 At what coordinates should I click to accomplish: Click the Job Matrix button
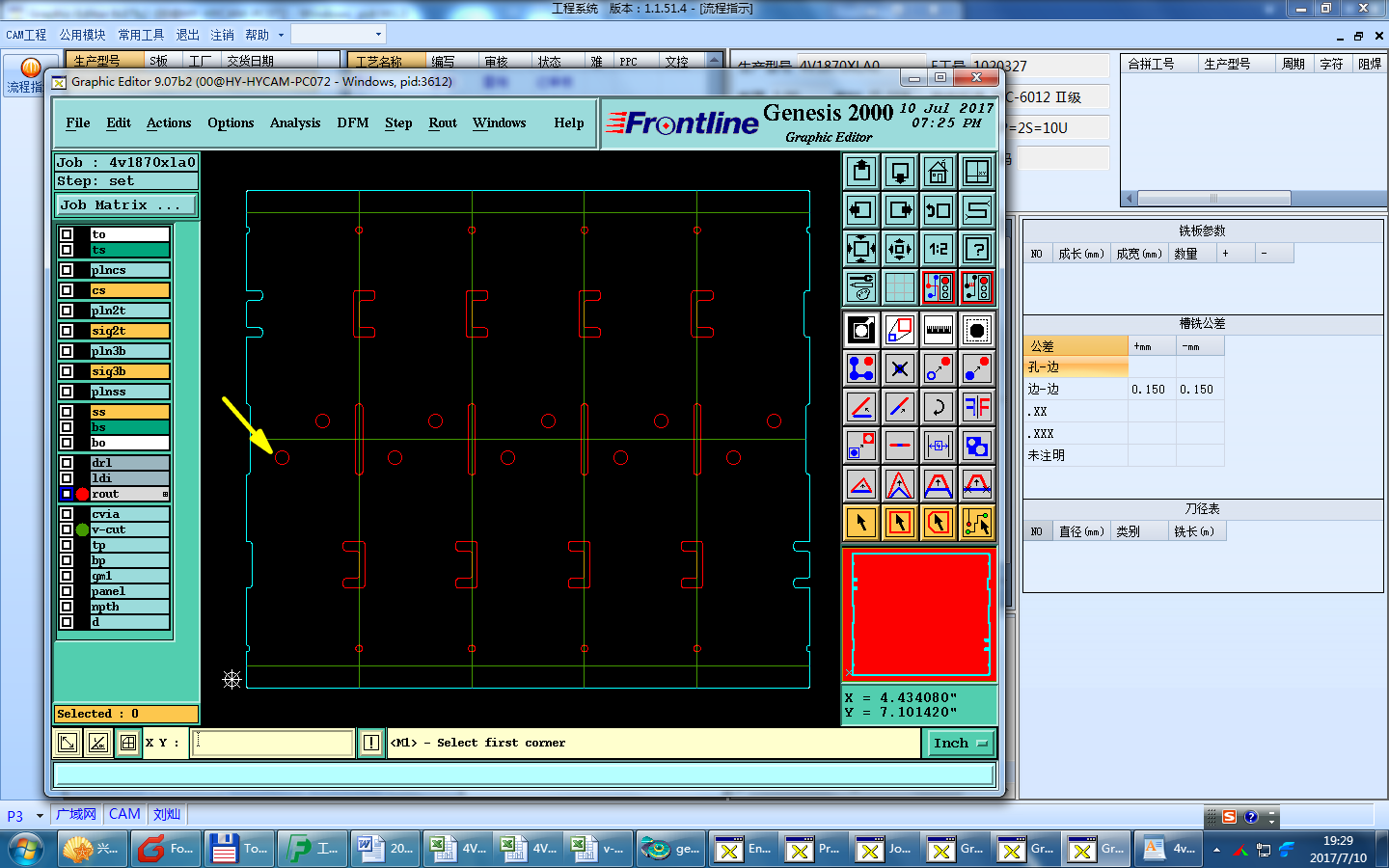(x=126, y=205)
